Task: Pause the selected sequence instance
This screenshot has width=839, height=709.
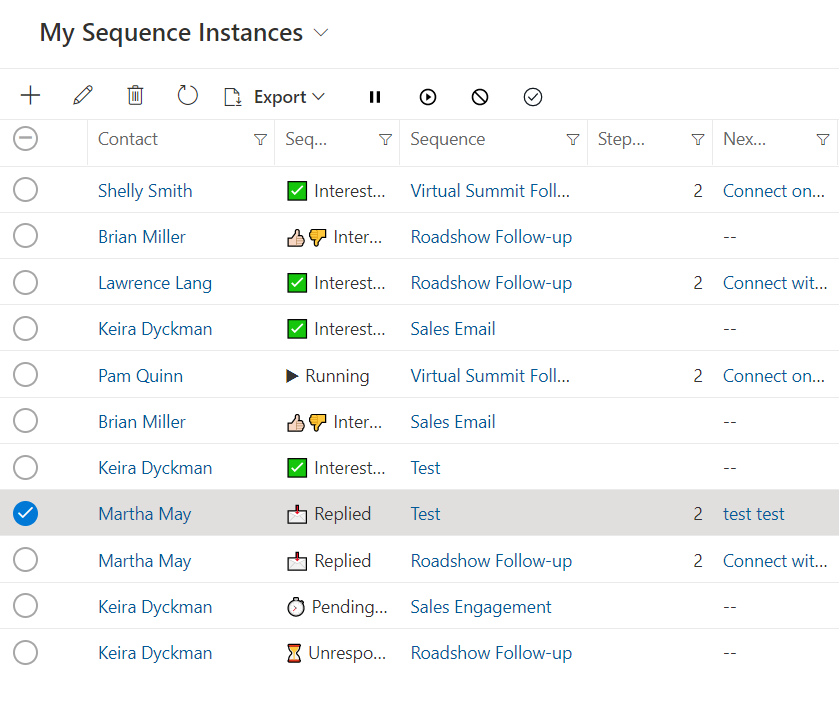Action: [x=374, y=96]
